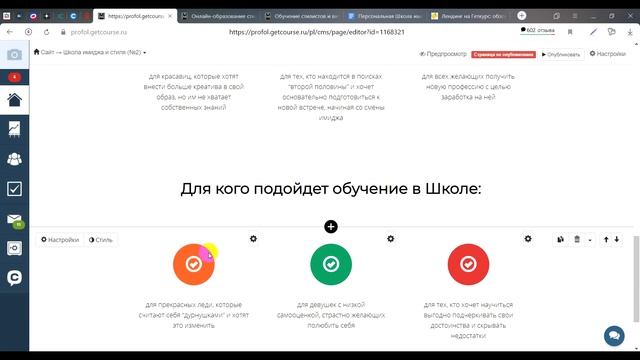Open the camera profile icon in the sidebar
Screen dimensions: 640x360
click(14, 54)
